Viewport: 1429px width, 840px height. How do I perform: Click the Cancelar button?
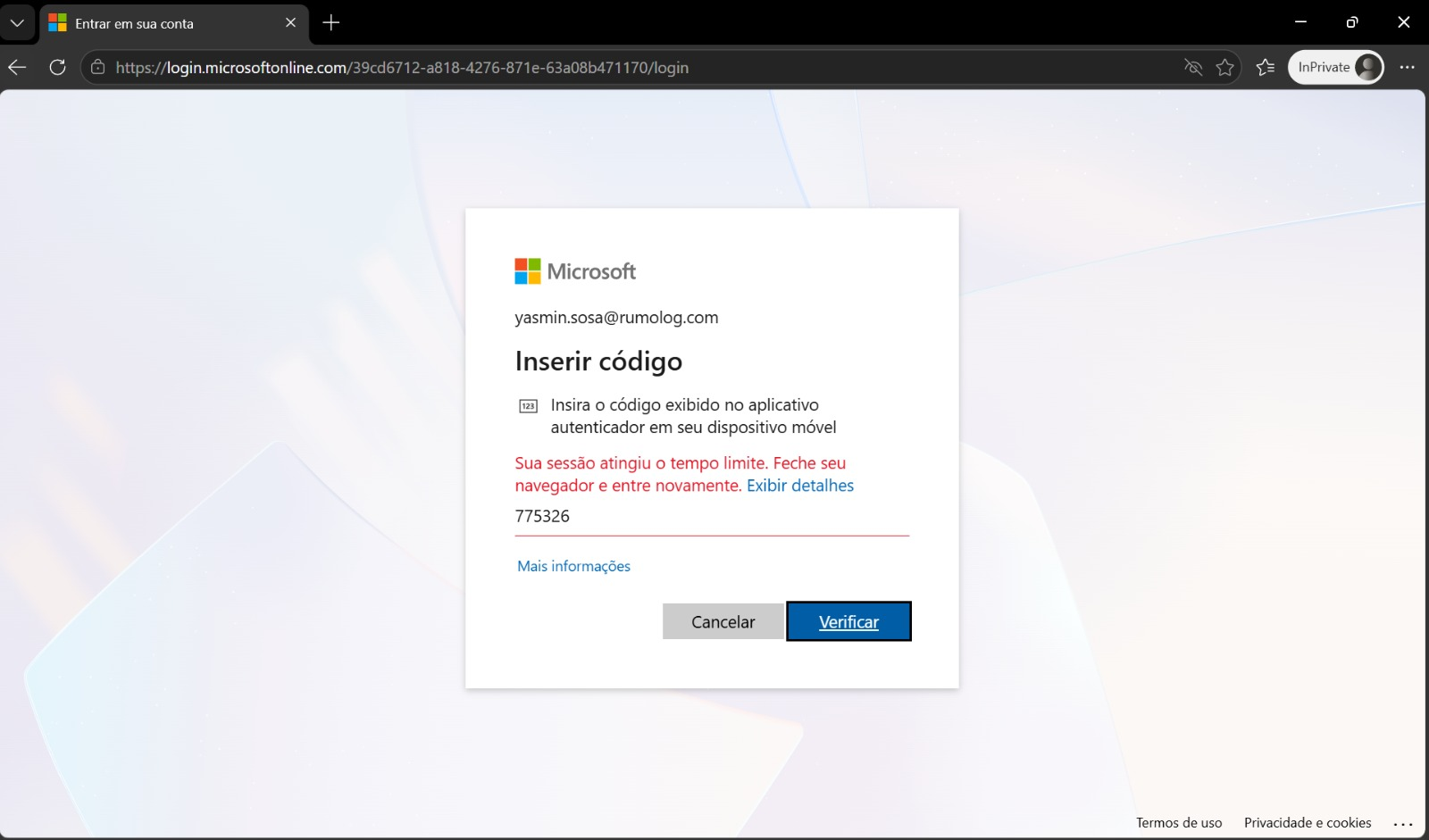click(723, 622)
